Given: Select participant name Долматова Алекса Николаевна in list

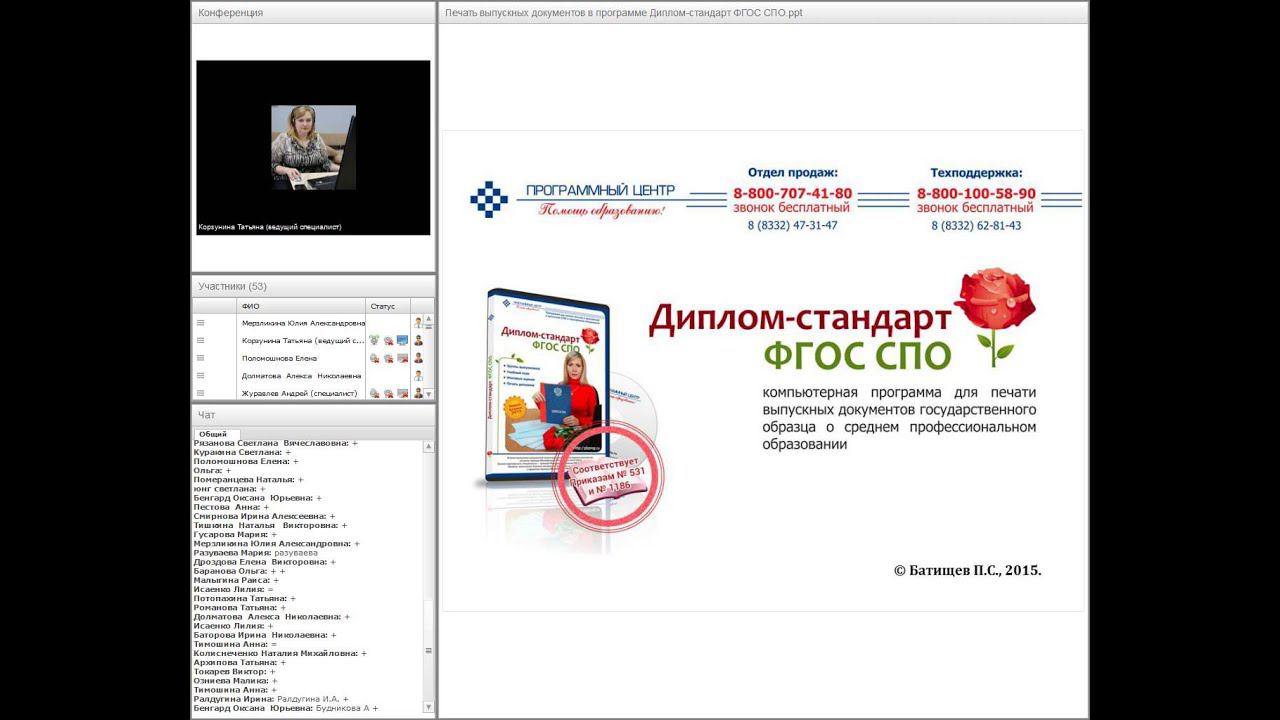Looking at the screenshot, I should click(x=301, y=376).
